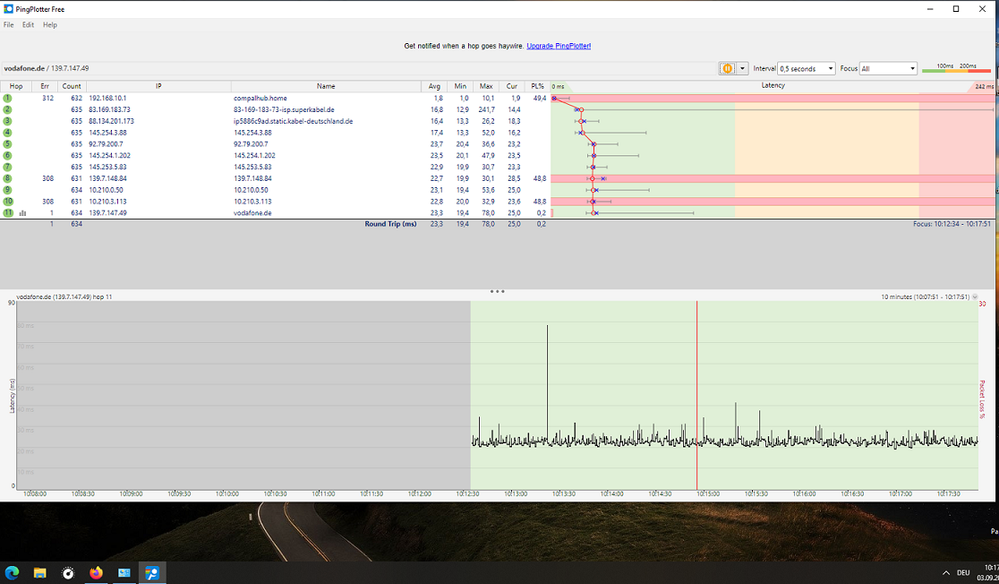999x584 pixels.
Task: Click the hop 11 icon for vodafone.de
Action: point(7,212)
